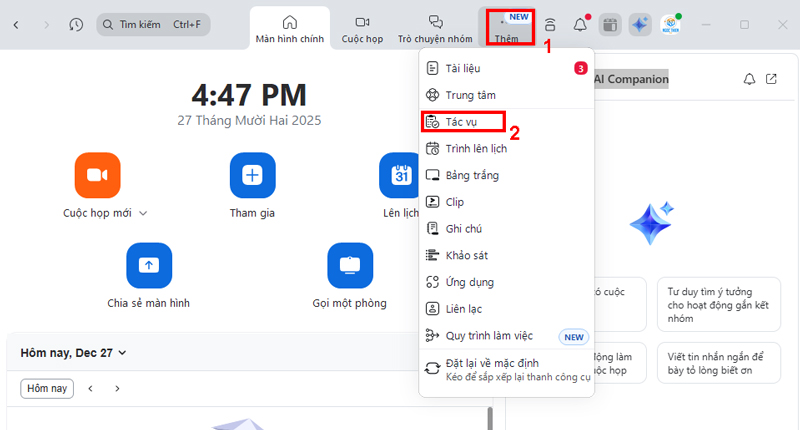This screenshot has width=800, height=430.
Task: Click the orange Cuộc họp mới camera icon
Action: [97, 176]
